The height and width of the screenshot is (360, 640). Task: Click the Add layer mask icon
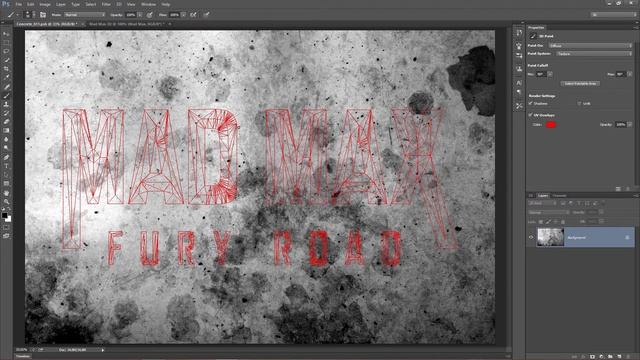click(592, 356)
